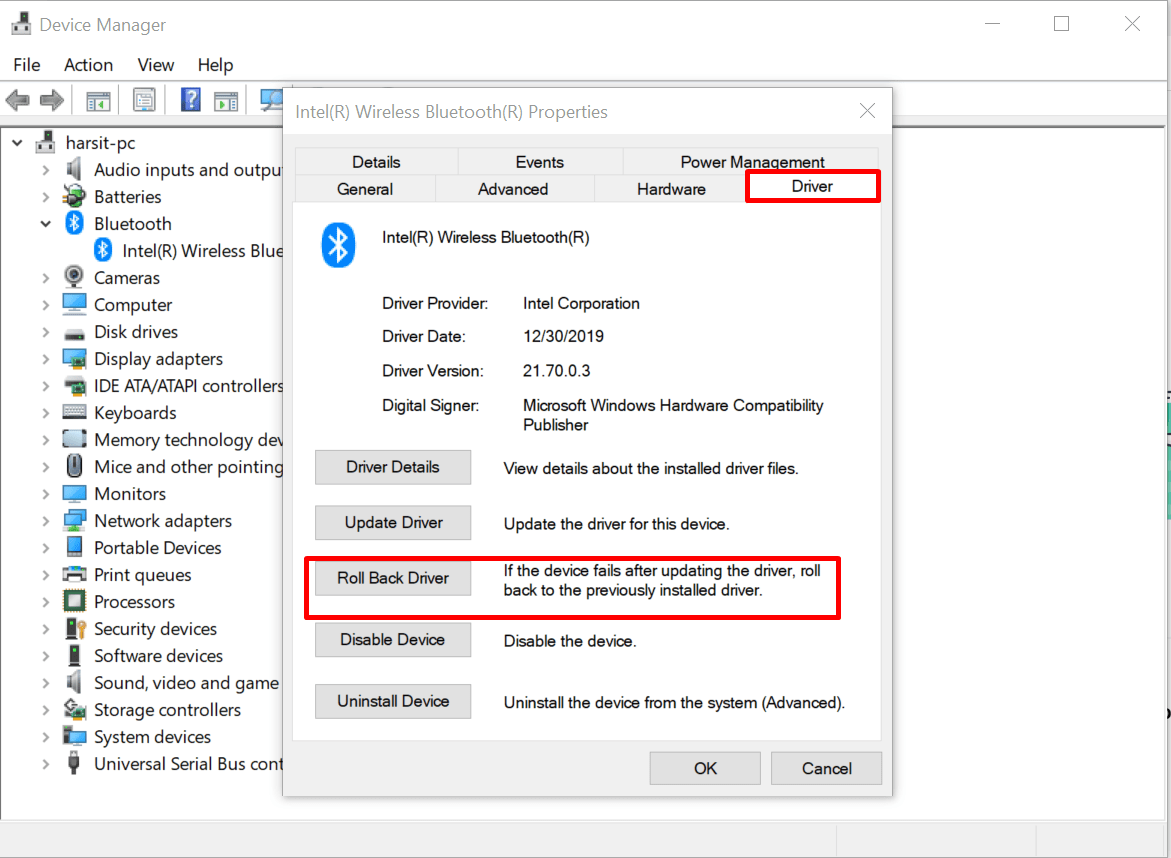Expand the Display adapters node
Viewport: 1171px width, 858px height.
pos(46,358)
